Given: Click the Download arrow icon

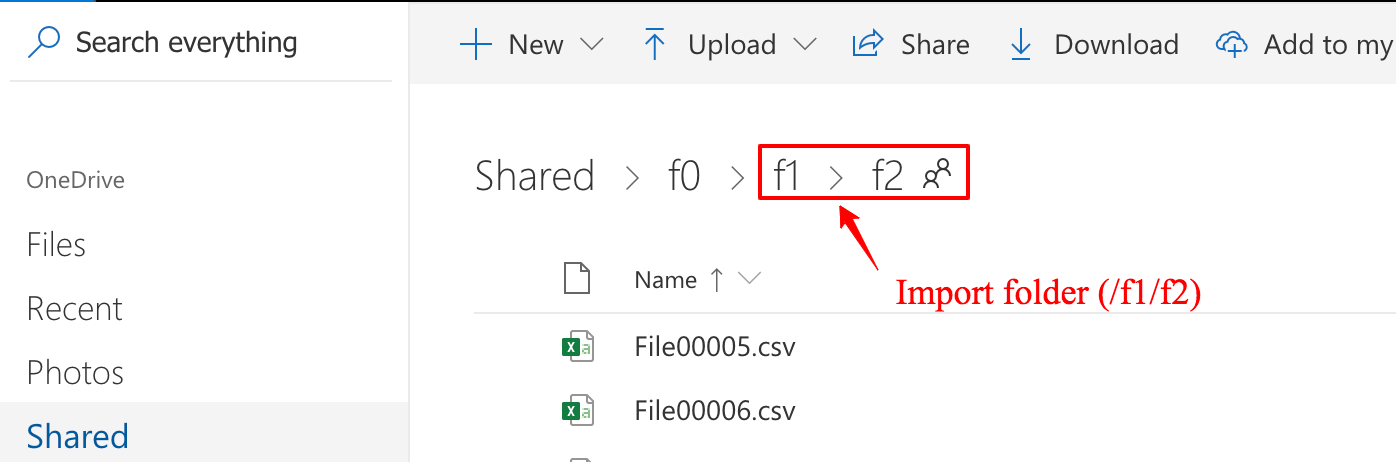Looking at the screenshot, I should (x=1021, y=44).
